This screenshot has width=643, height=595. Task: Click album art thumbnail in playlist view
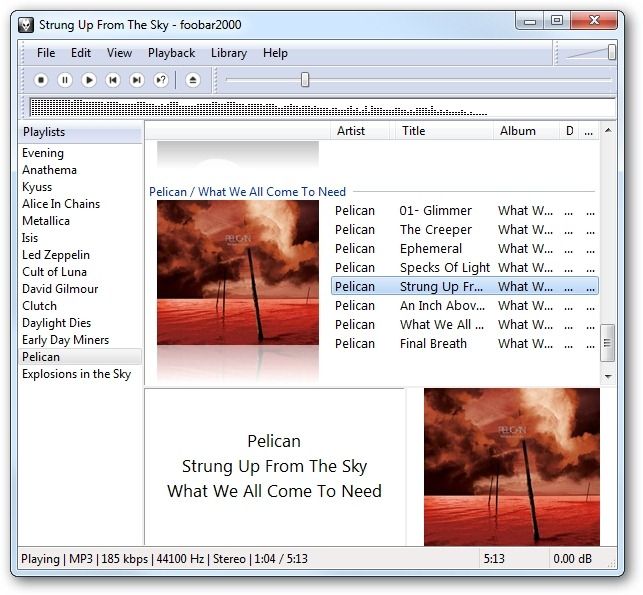(x=238, y=273)
